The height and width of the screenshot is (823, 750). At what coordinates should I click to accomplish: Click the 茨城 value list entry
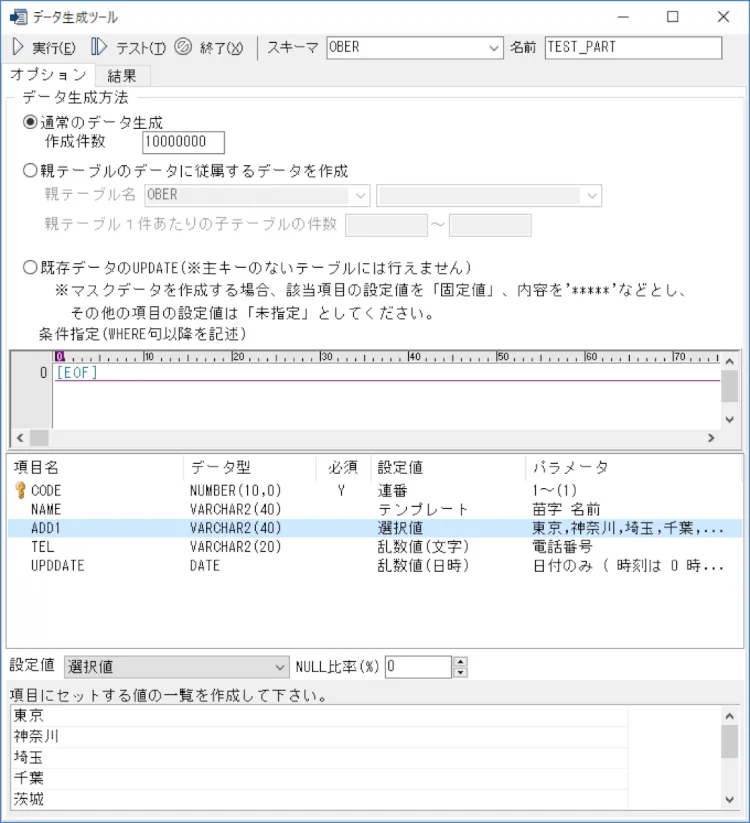tap(320, 799)
